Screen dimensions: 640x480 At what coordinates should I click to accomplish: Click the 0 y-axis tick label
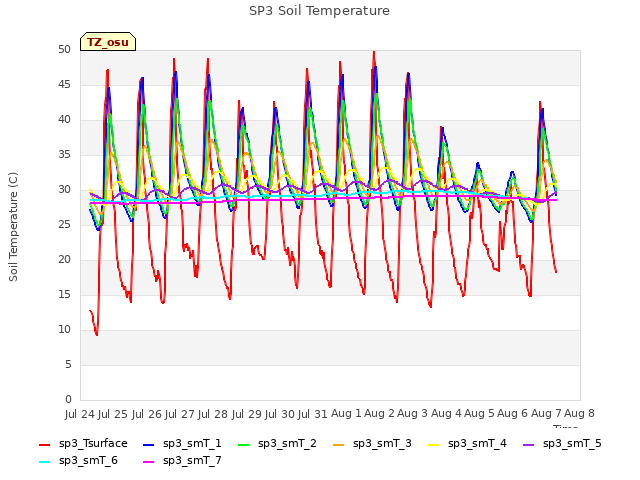68,400
